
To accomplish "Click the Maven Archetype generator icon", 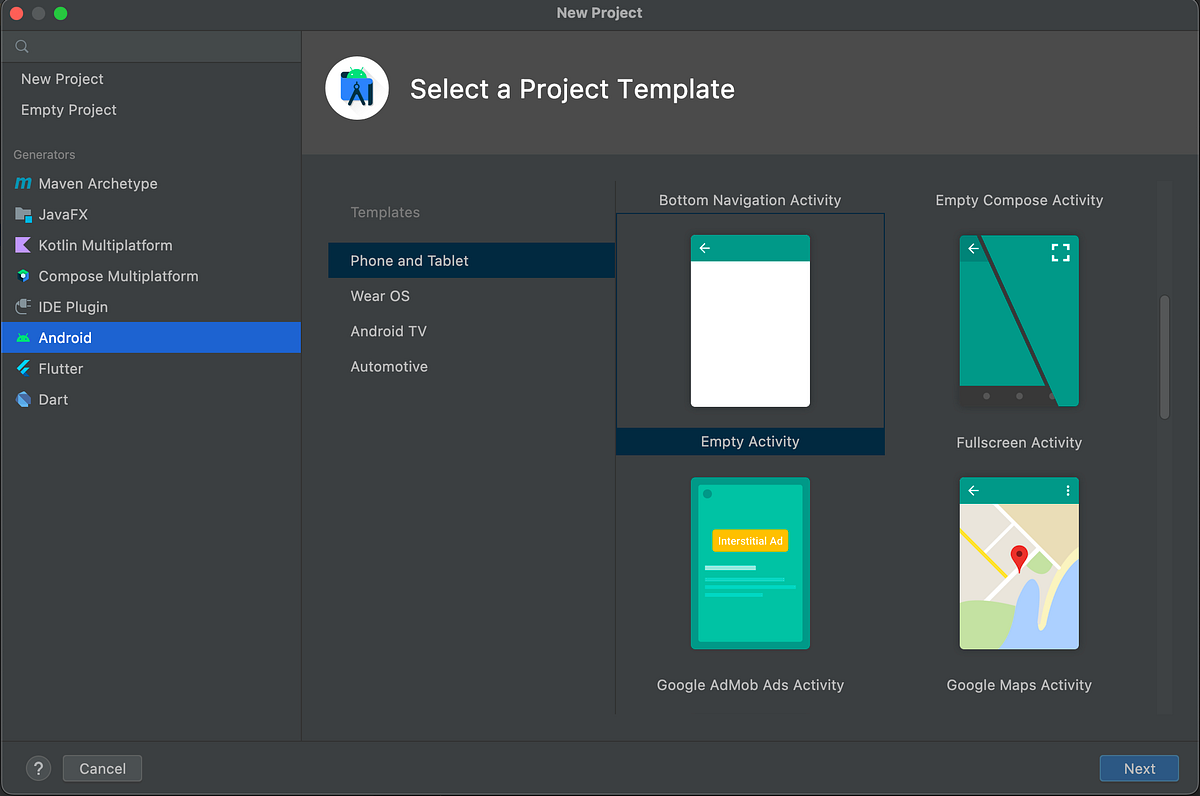I will click(x=23, y=184).
